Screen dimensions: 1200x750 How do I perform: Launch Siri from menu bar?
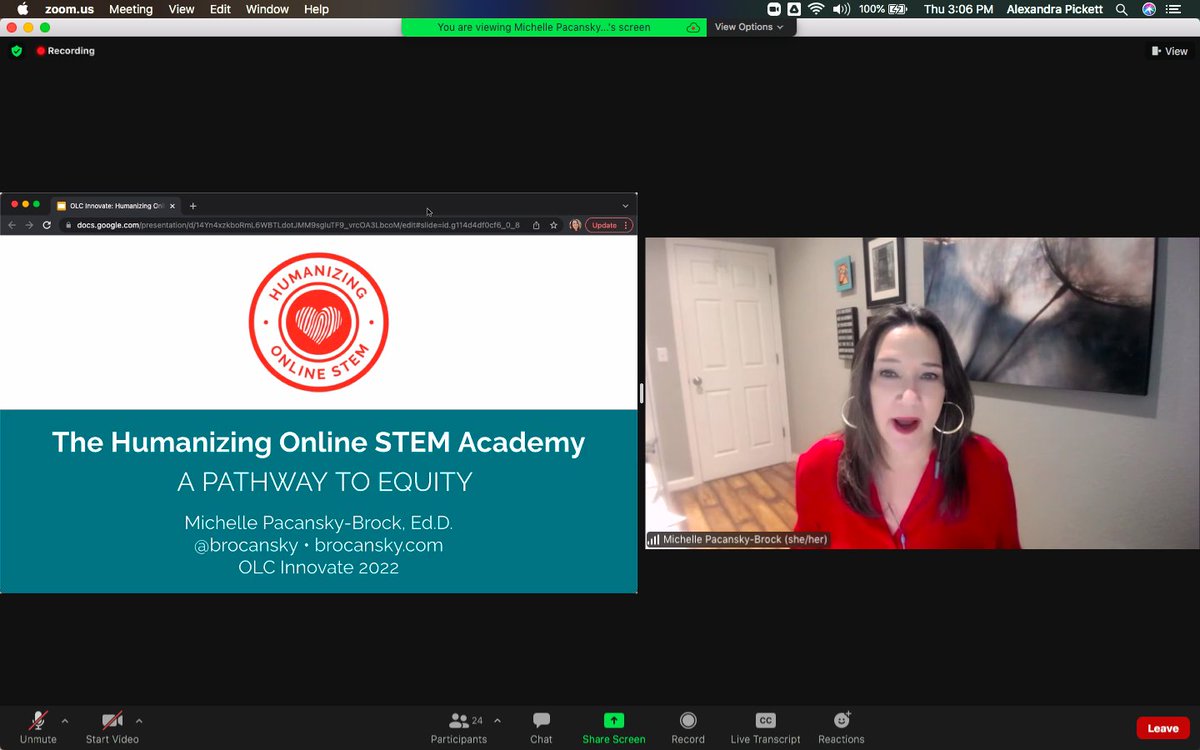[x=1149, y=9]
